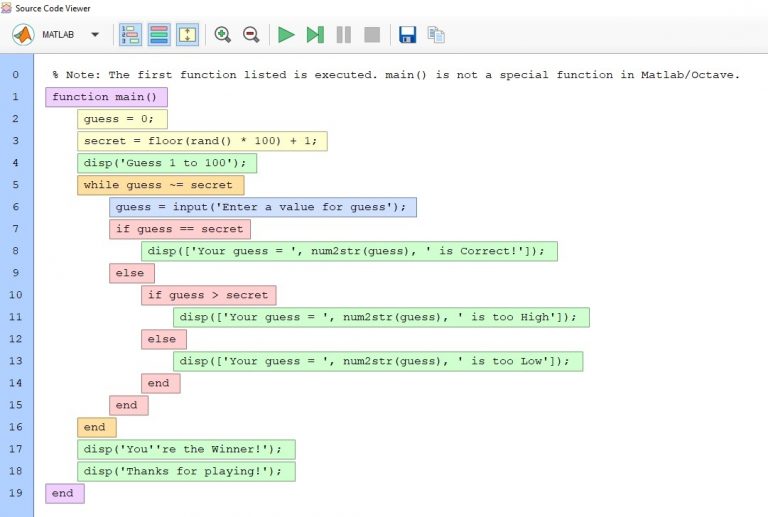
Task: Click the Source Code Viewer title icon
Action: (x=8, y=8)
